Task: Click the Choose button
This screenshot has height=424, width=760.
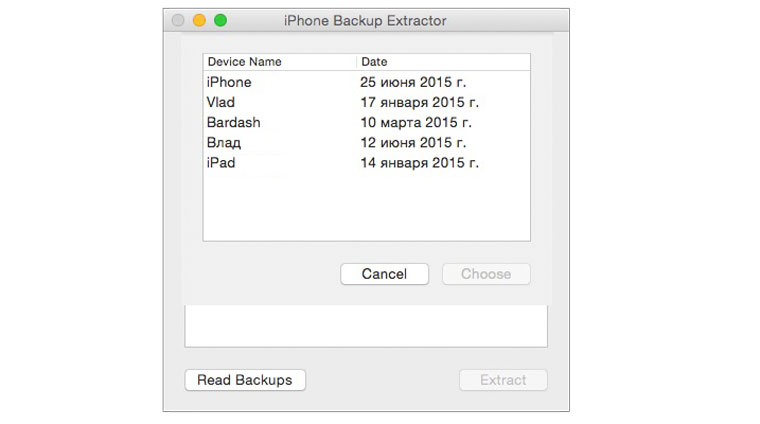Action: [x=486, y=274]
